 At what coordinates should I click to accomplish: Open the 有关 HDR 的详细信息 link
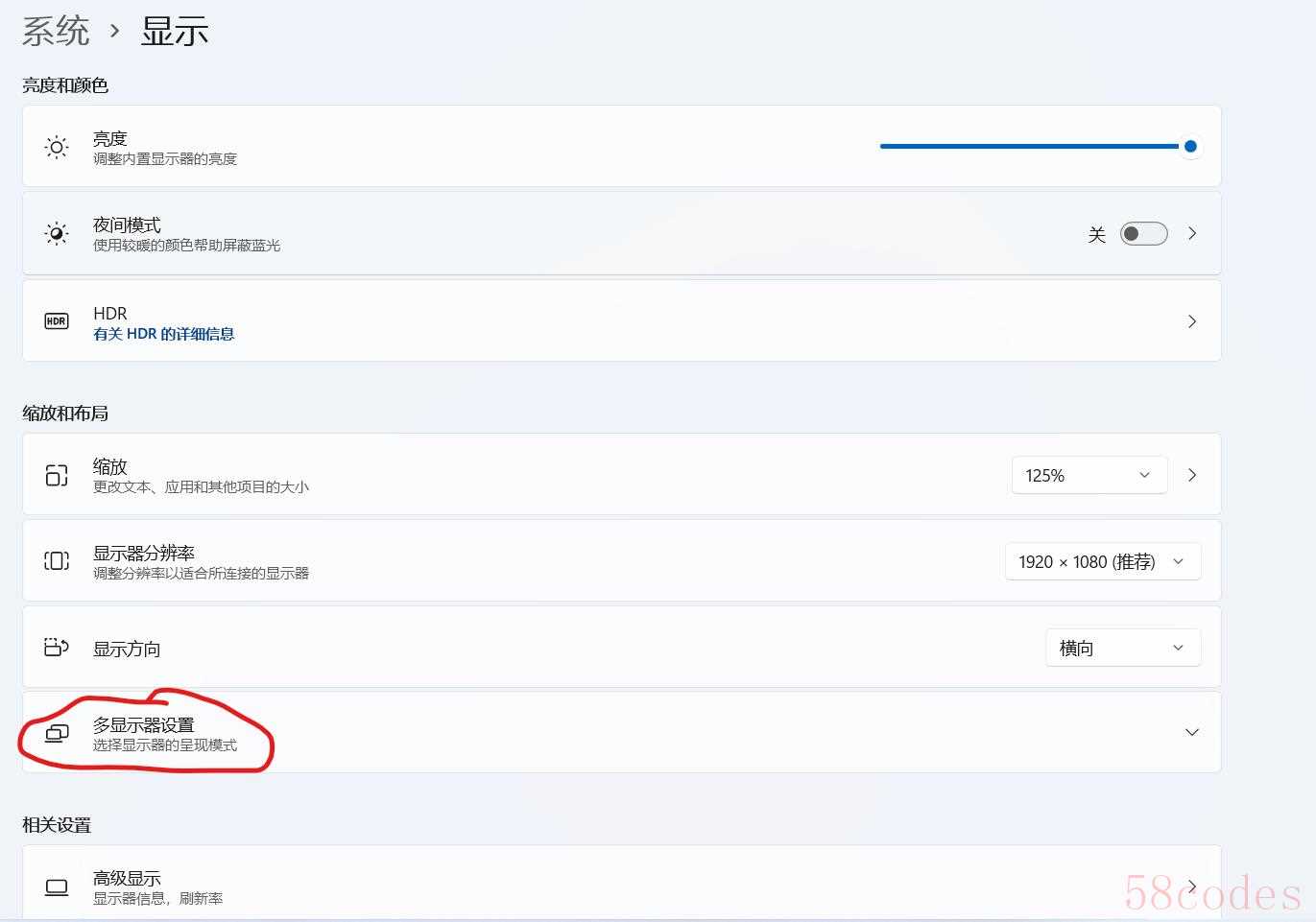pos(164,334)
